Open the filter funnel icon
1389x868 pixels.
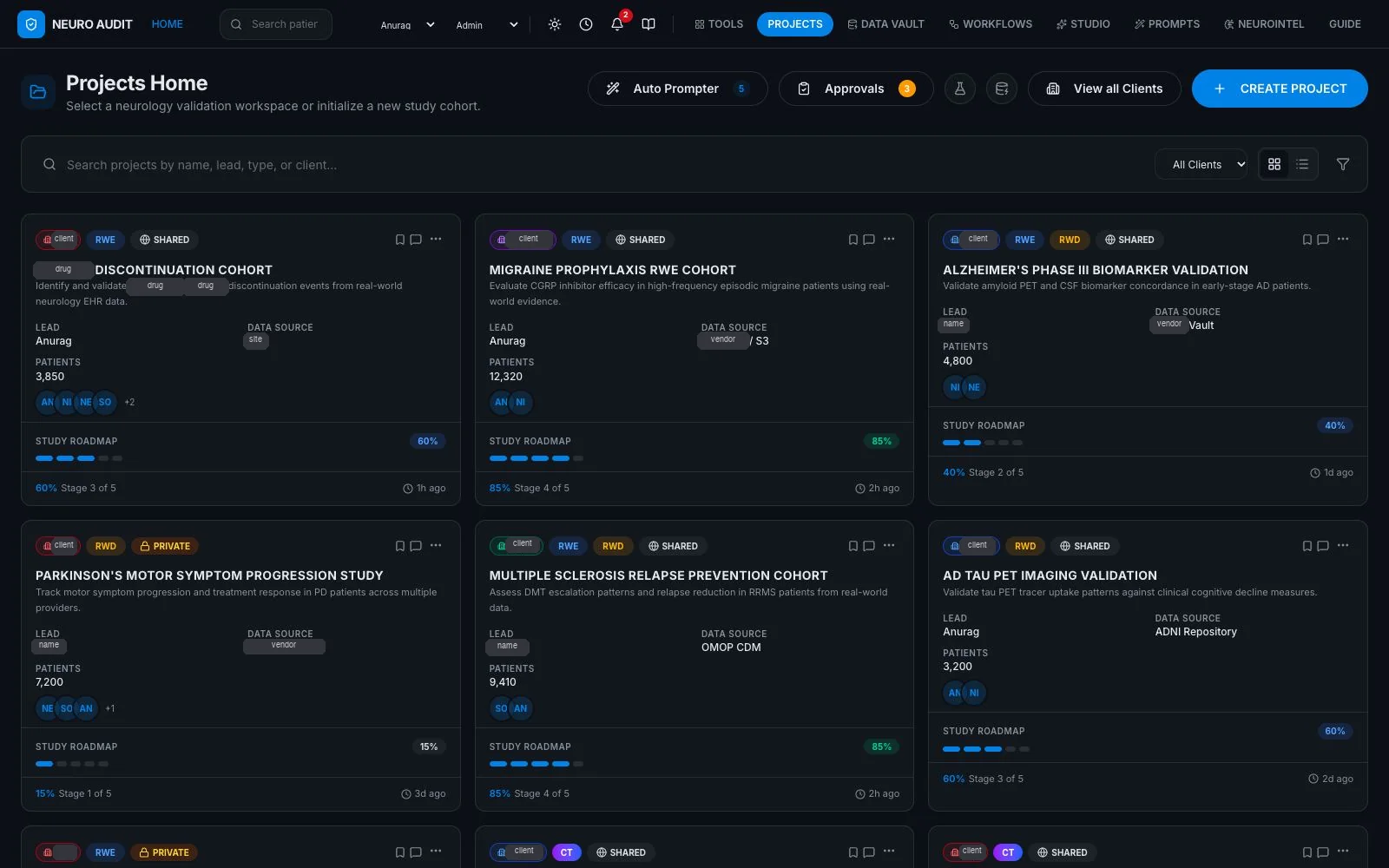point(1343,164)
